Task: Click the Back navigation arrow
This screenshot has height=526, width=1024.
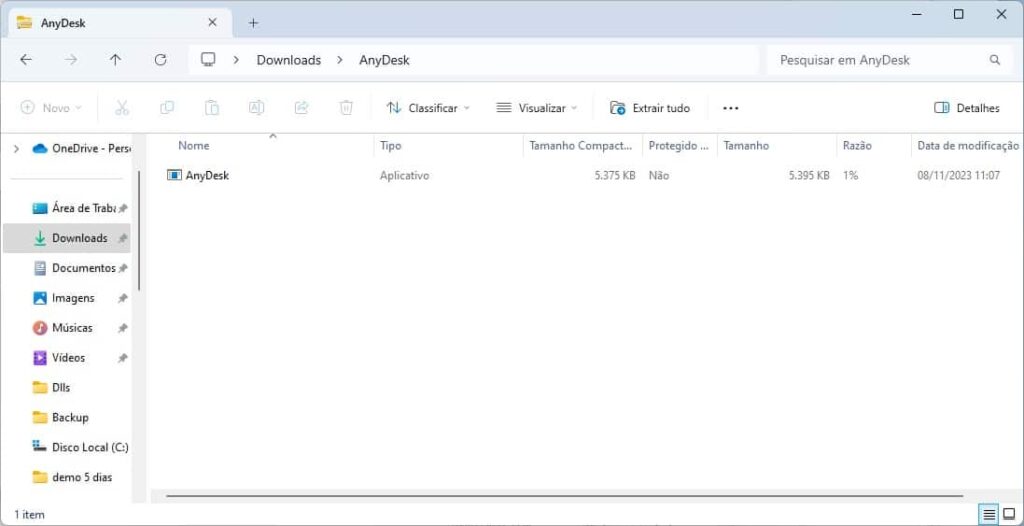Action: [26, 60]
